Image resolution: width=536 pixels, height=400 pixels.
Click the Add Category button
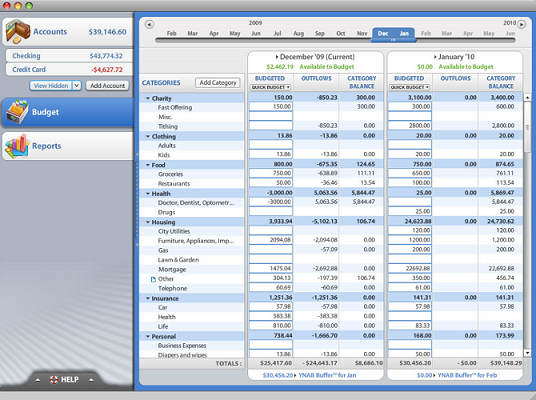[218, 83]
